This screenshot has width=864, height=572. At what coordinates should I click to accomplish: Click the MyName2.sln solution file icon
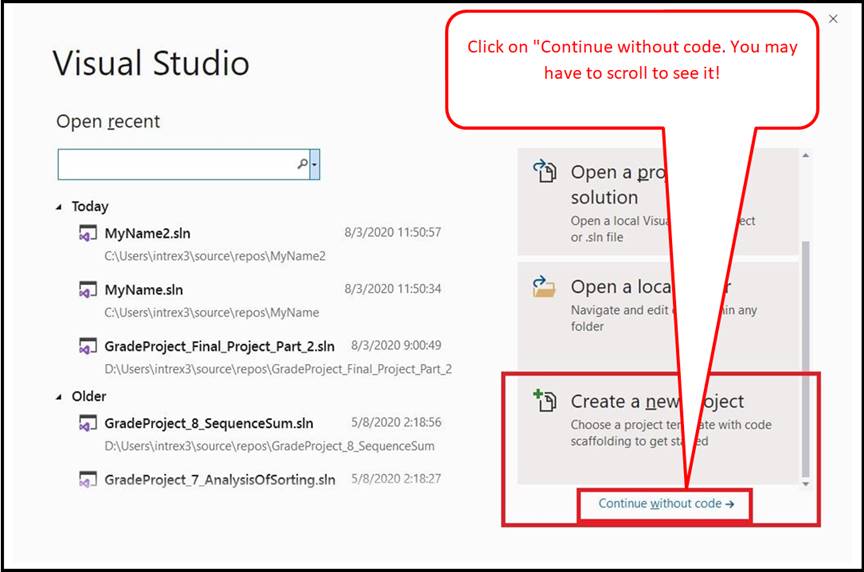tap(88, 234)
